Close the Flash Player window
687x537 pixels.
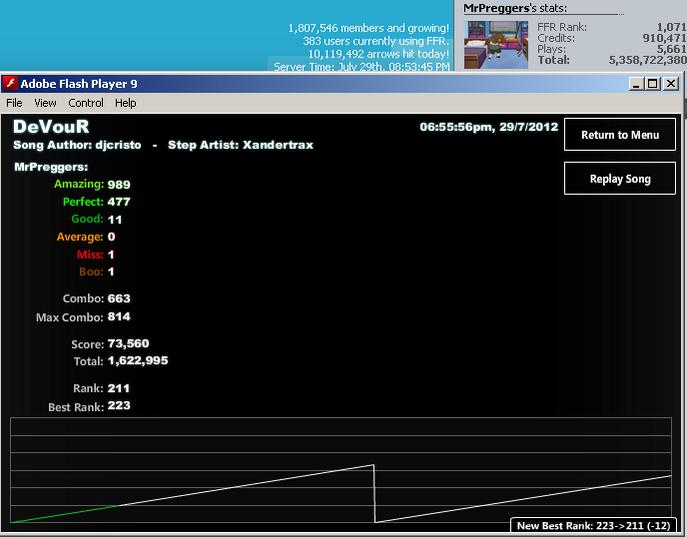pos(670,83)
